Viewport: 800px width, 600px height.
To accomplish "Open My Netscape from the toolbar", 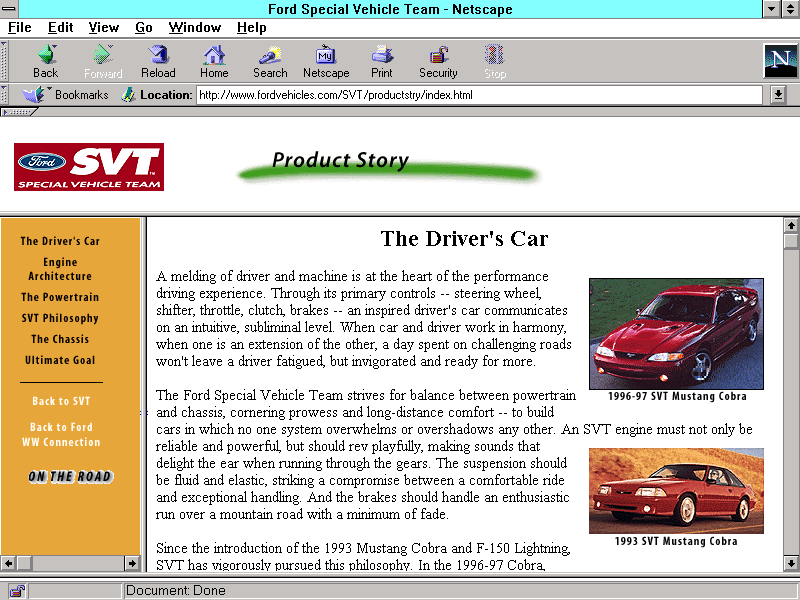I will coord(326,61).
